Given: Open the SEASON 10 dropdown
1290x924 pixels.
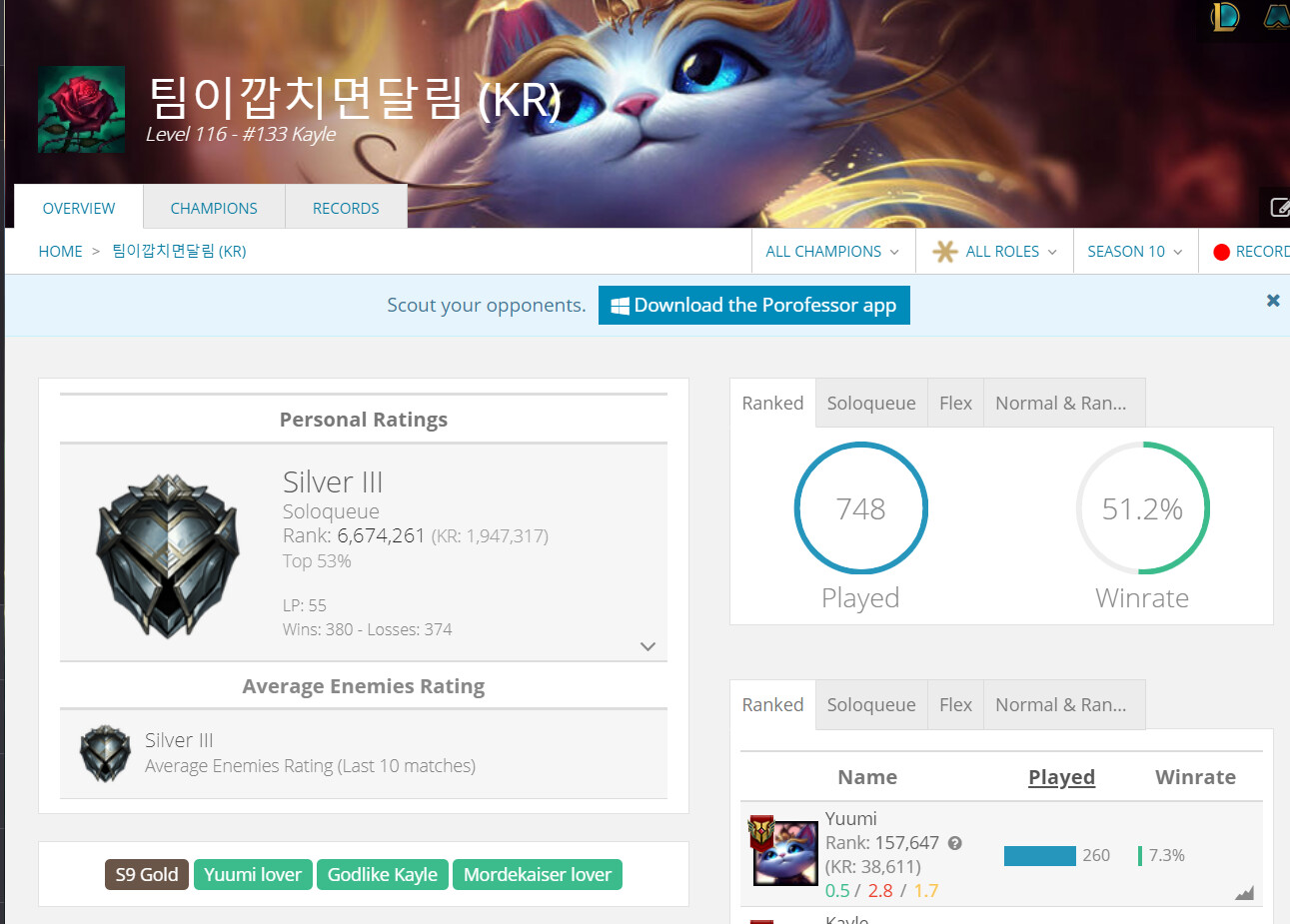Looking at the screenshot, I should coord(1135,252).
